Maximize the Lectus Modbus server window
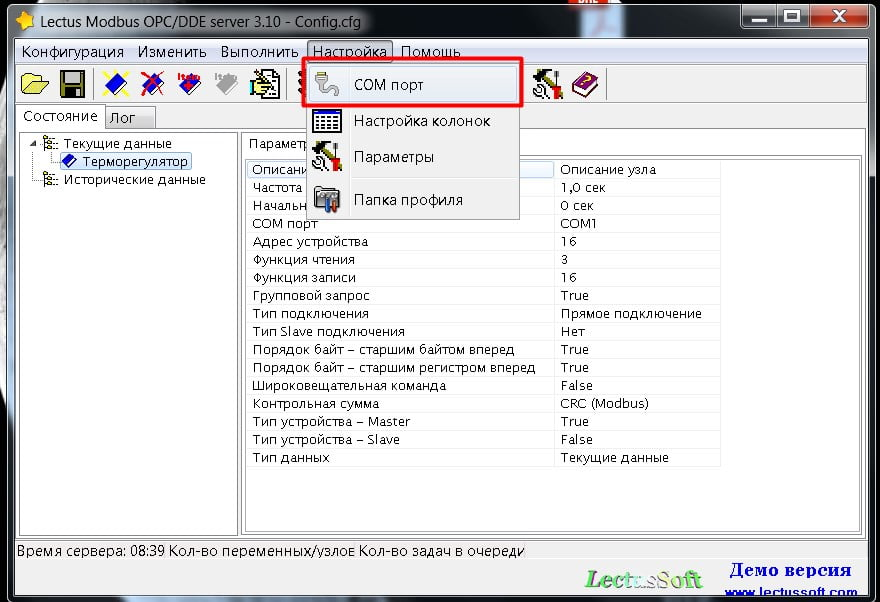The image size is (880, 602). point(792,17)
